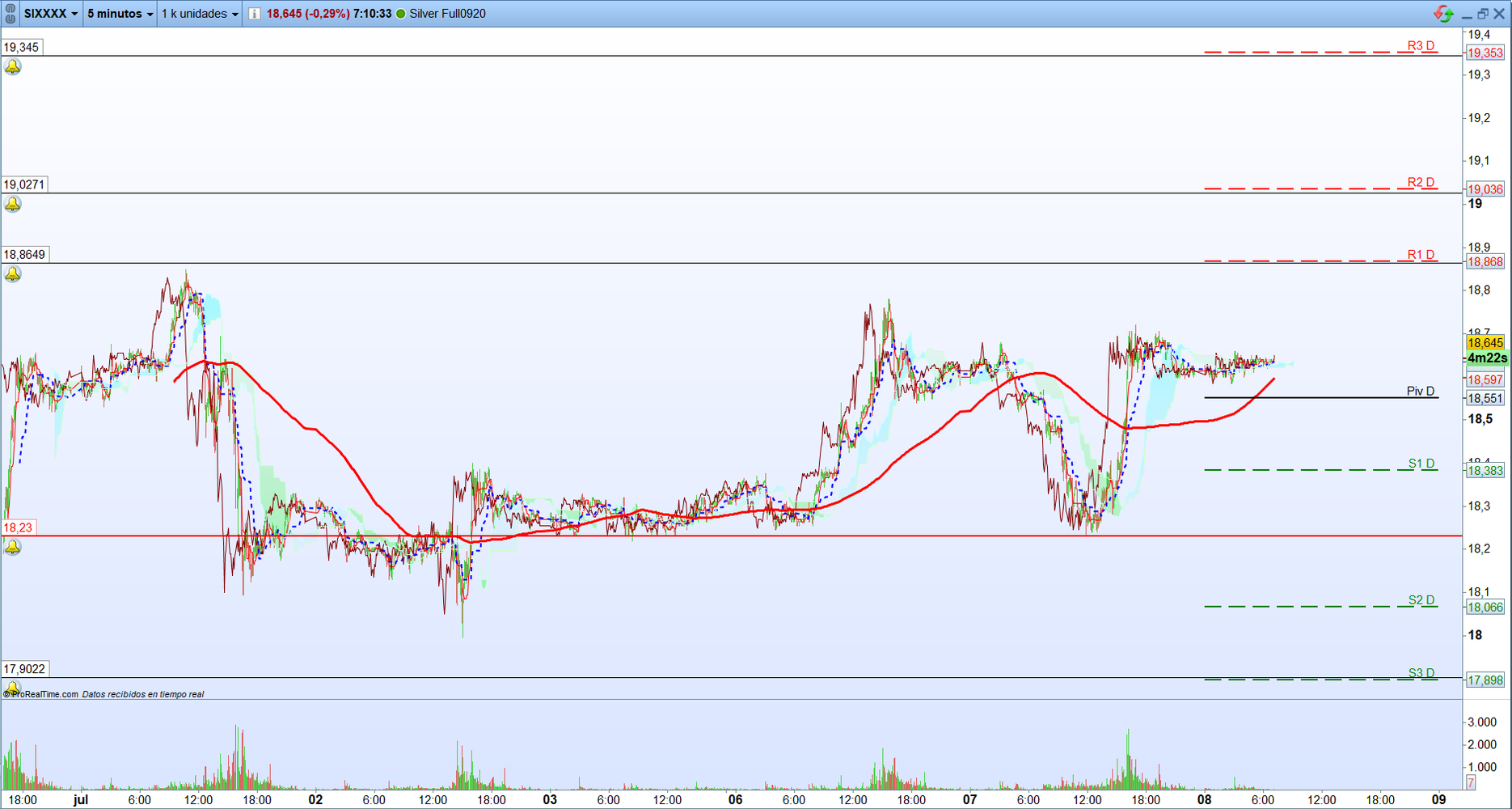Click the 18,066 price axis tag
This screenshot has height=809, width=1512.
pos(1485,608)
